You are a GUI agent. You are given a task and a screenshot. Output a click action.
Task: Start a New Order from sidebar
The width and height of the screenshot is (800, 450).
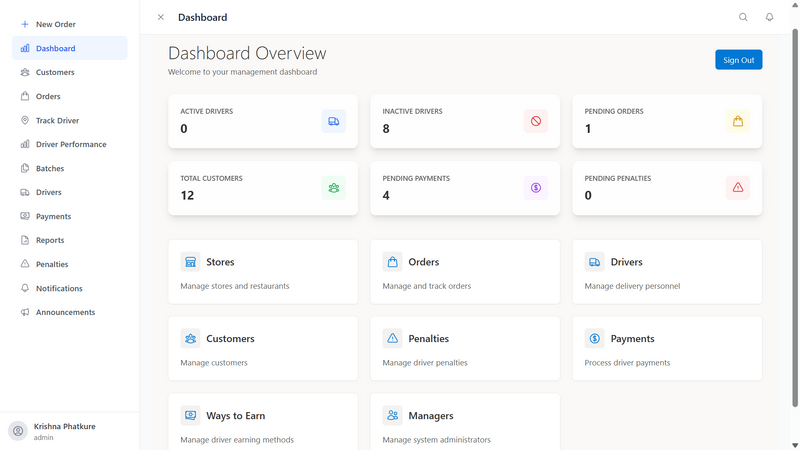(x=55, y=24)
